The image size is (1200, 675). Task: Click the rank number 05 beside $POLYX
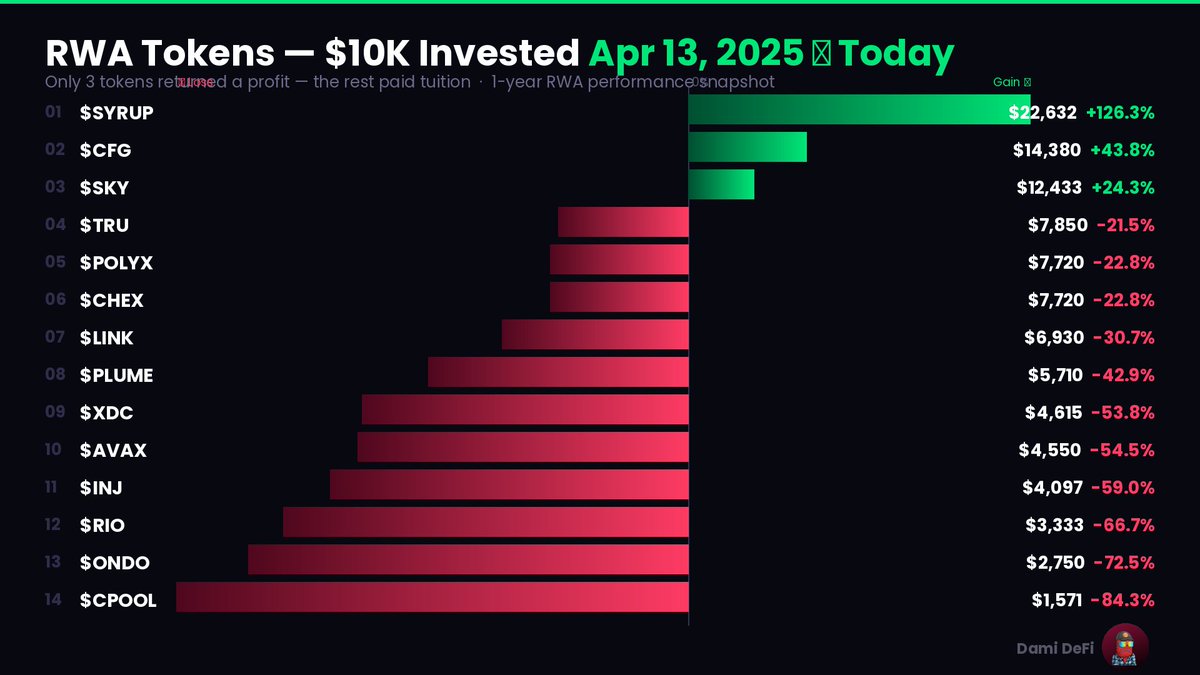(55, 263)
